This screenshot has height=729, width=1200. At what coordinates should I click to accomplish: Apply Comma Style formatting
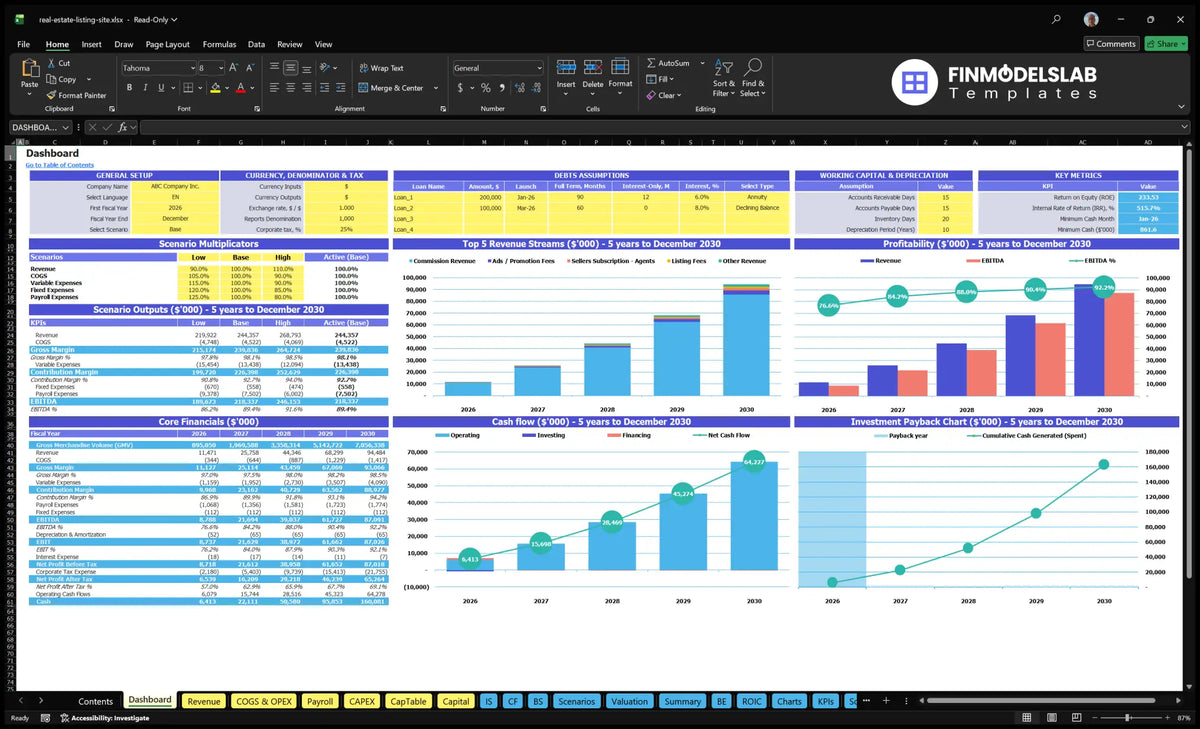coord(500,88)
